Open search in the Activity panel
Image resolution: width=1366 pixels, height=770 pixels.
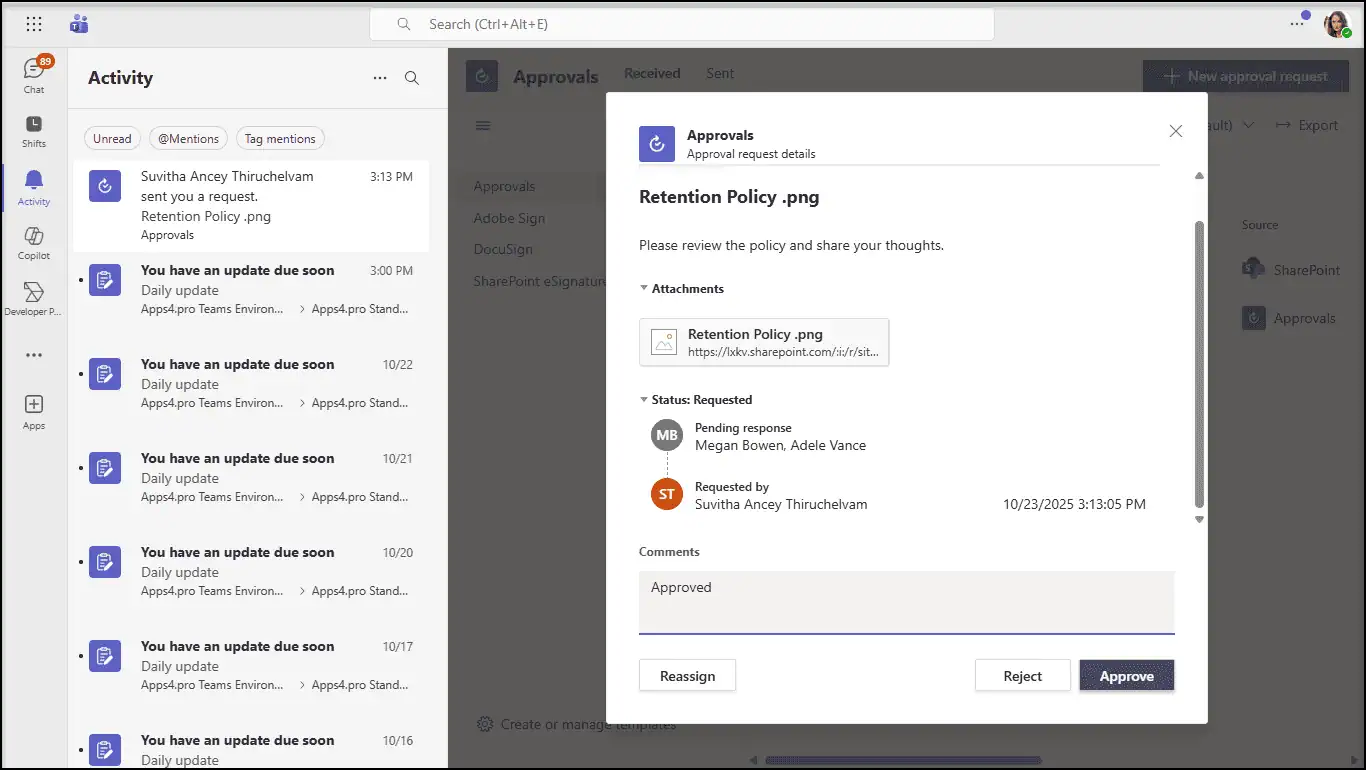411,78
